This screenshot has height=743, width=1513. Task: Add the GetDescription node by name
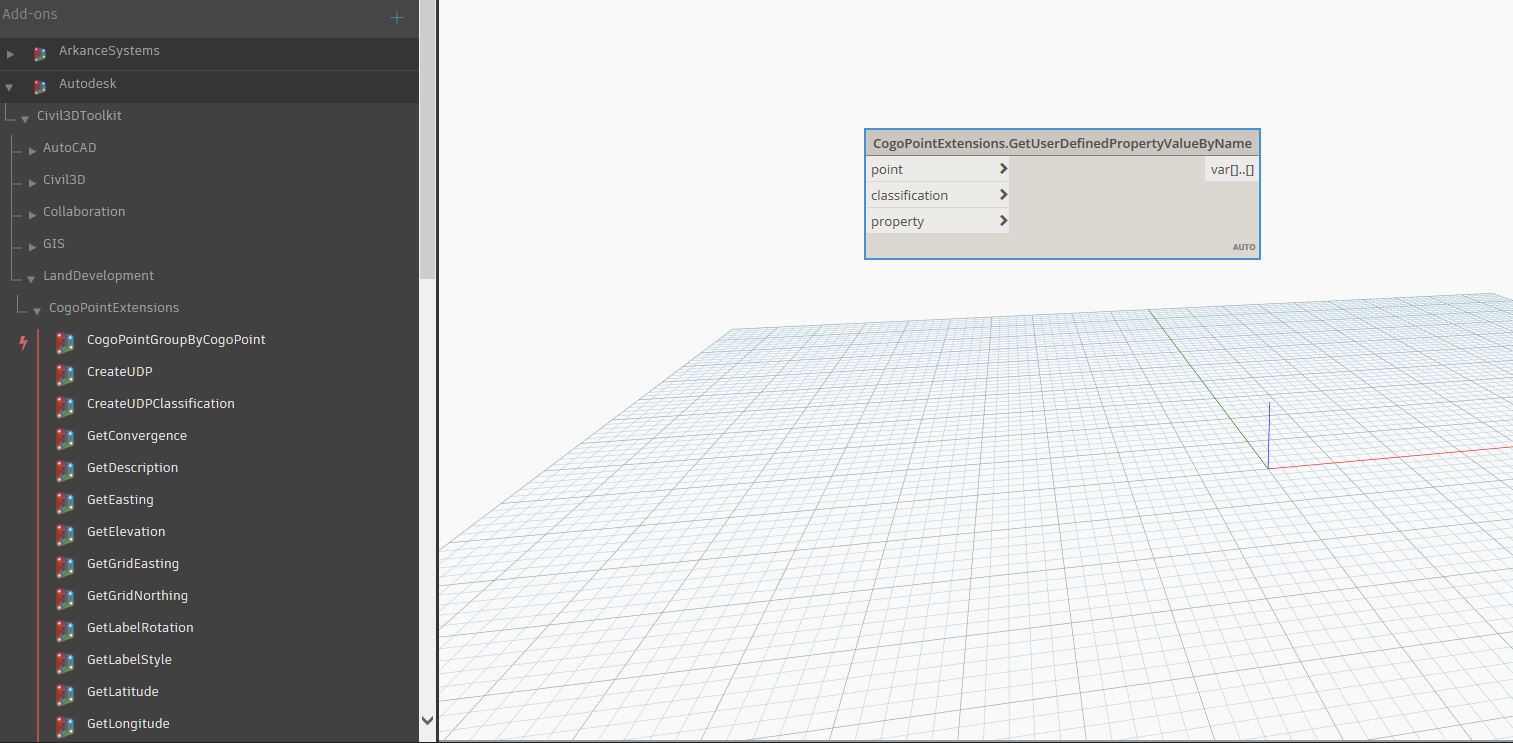point(133,468)
